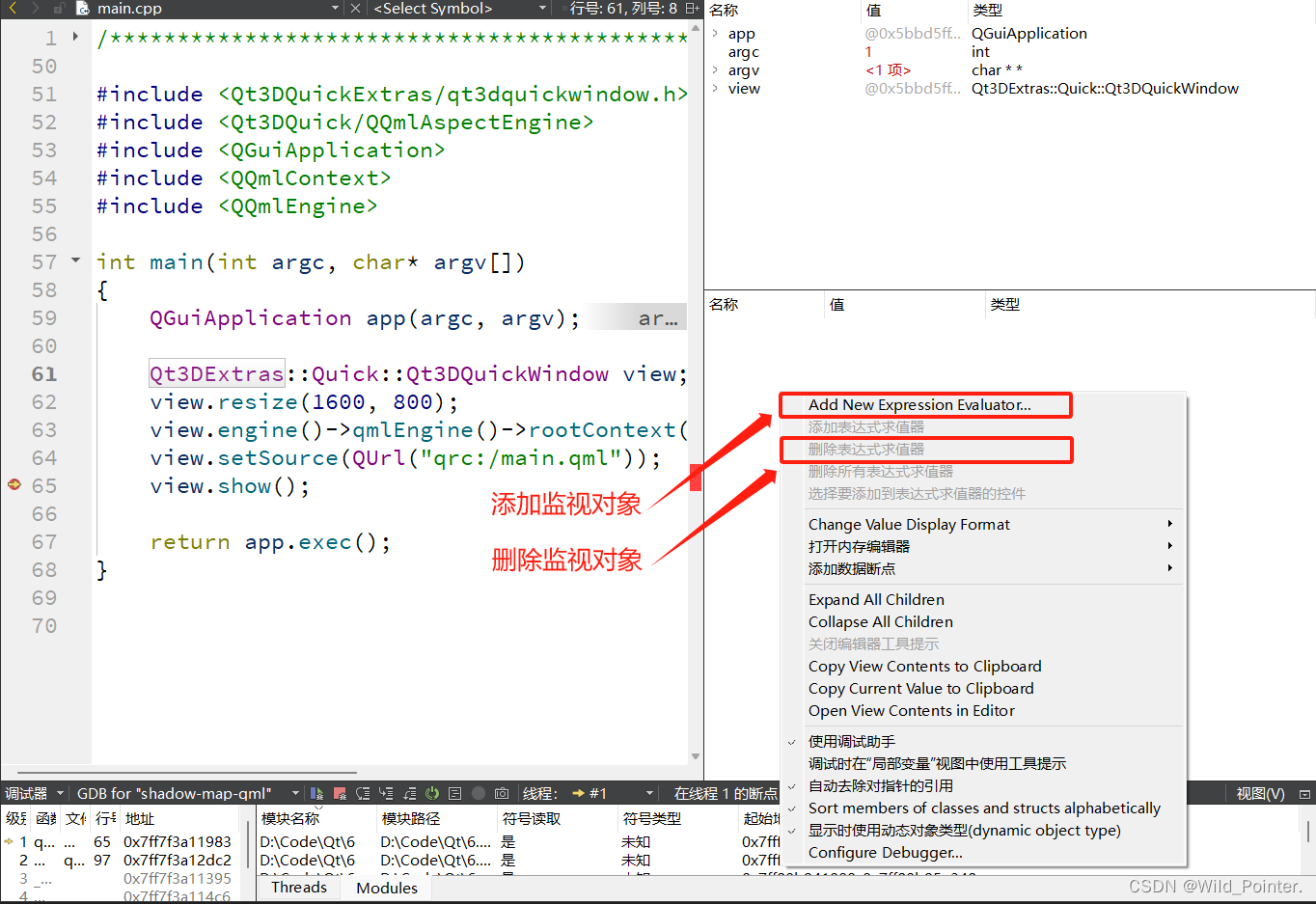Click the lock icon beside main.cpp
1316x904 pixels.
pyautogui.click(x=59, y=8)
